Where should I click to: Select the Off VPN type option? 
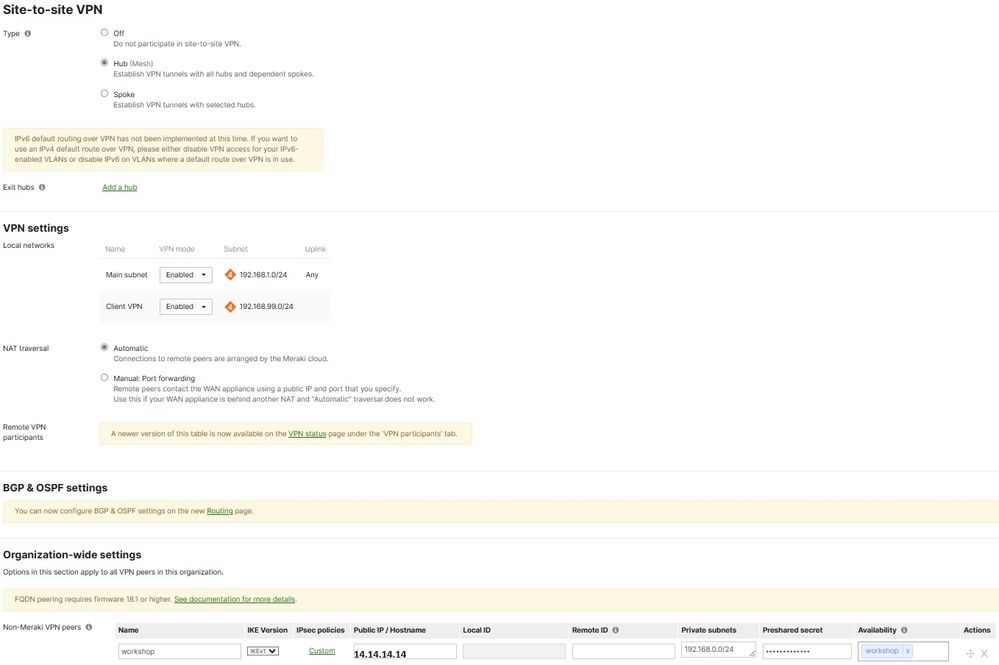click(x=104, y=32)
